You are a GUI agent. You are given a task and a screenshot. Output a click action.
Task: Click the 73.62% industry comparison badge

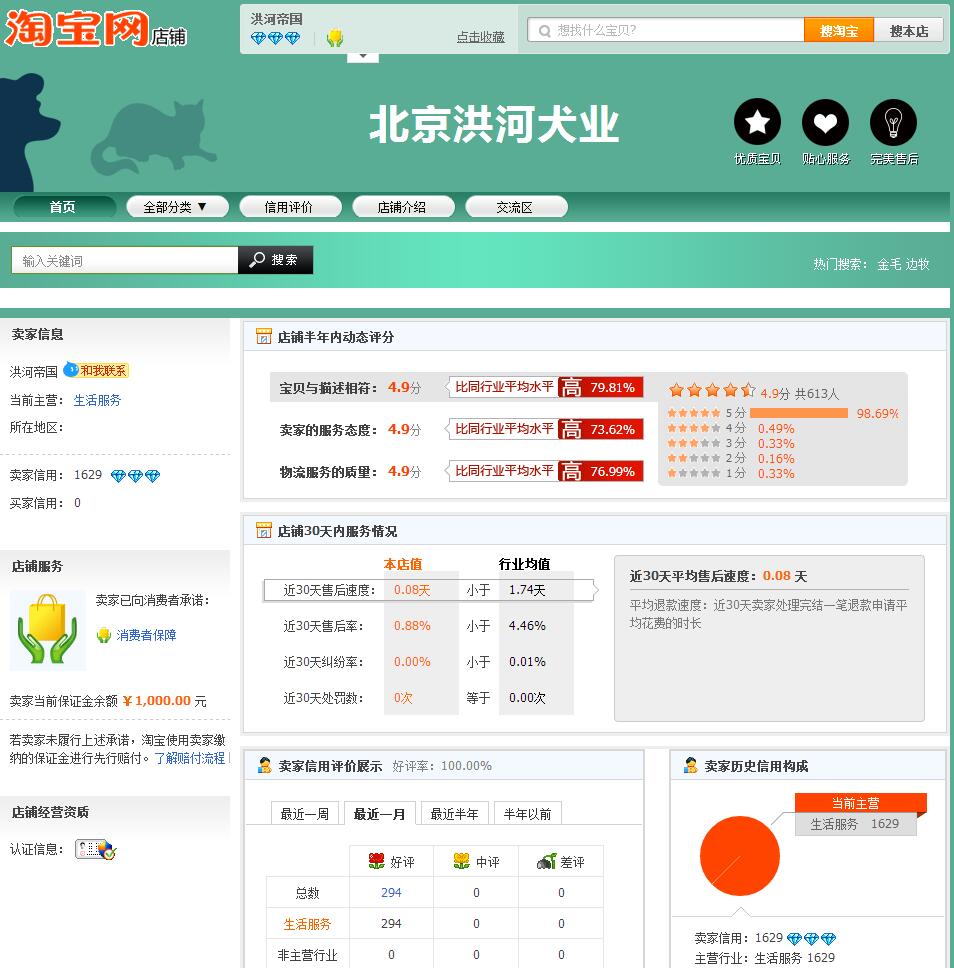pyautogui.click(x=545, y=429)
